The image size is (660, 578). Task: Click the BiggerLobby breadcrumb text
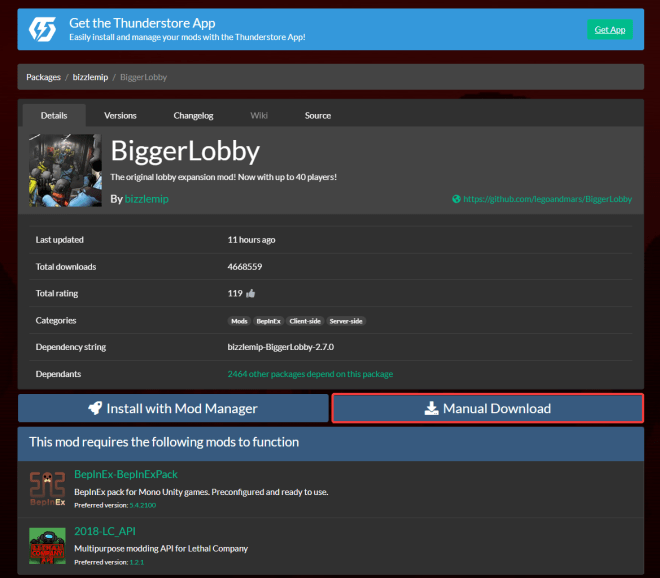coord(144,77)
